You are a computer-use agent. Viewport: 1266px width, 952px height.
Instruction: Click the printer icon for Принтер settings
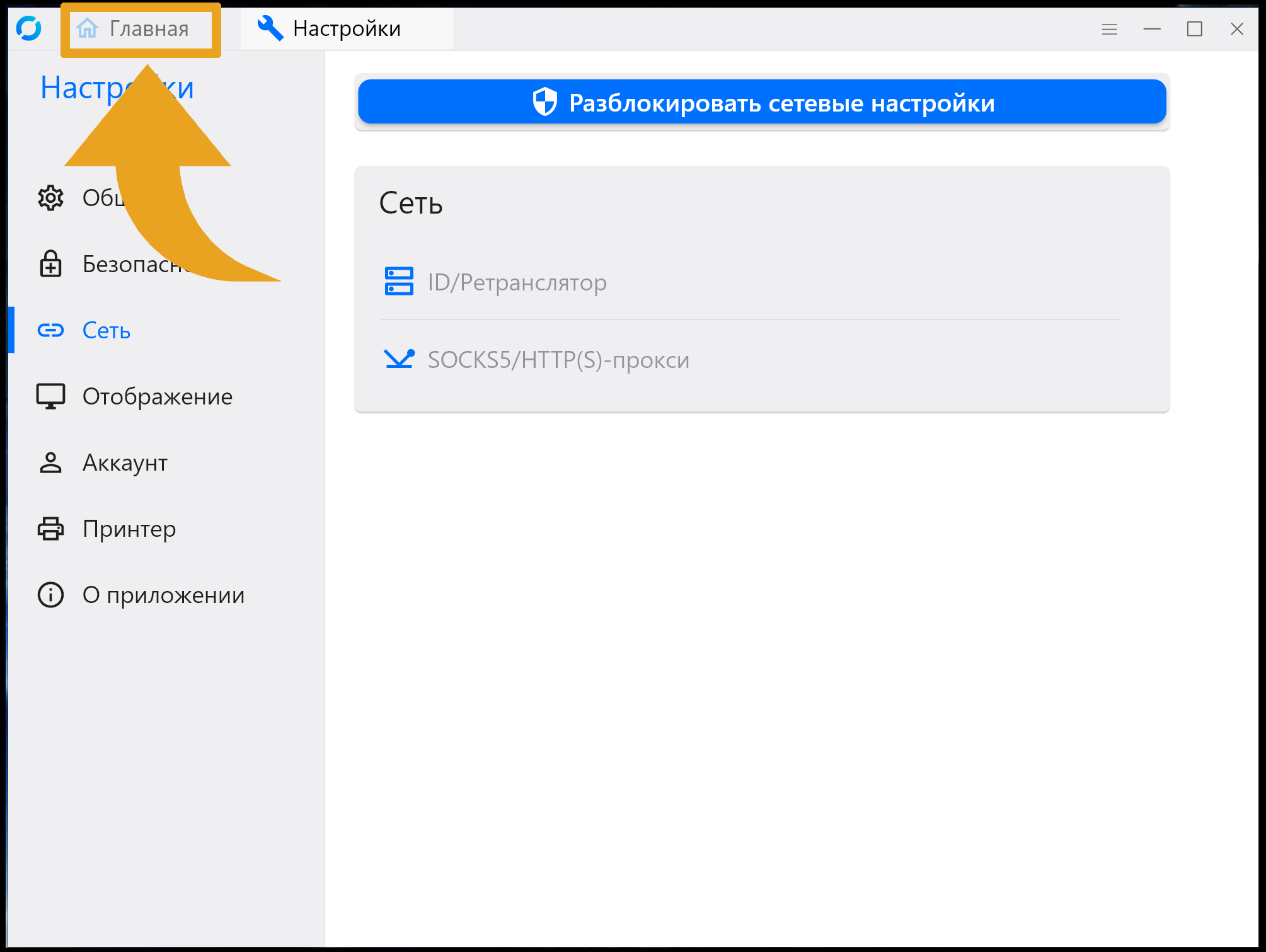50,529
